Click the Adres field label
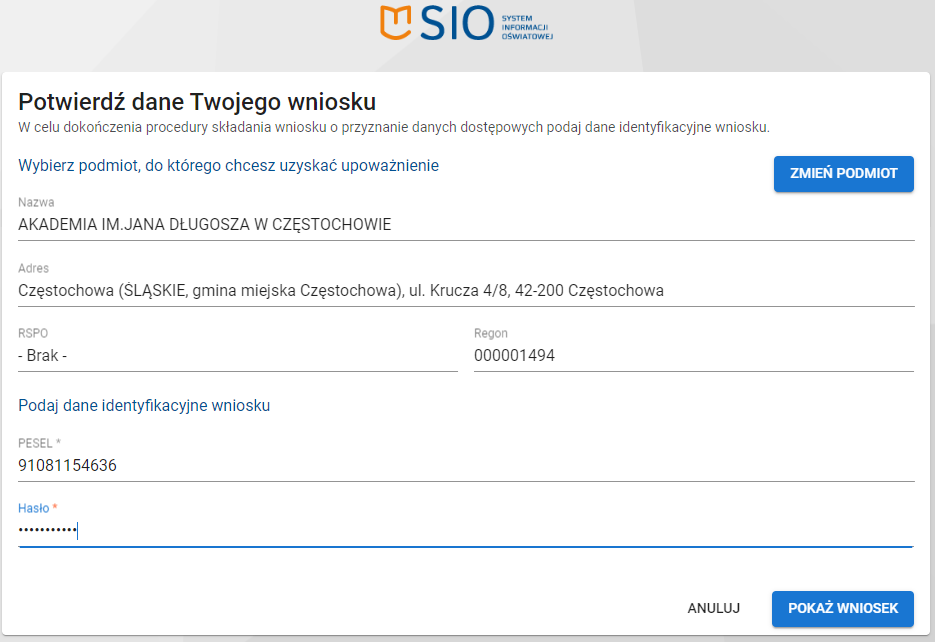Image resolution: width=935 pixels, height=642 pixels. click(33, 269)
